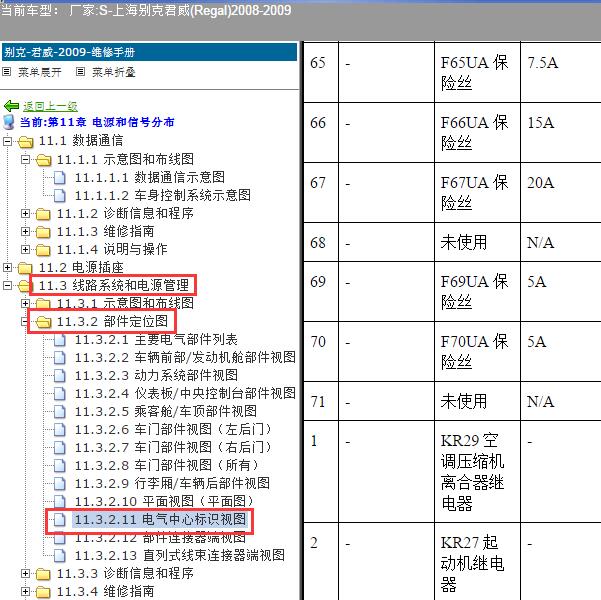This screenshot has height=600, width=601.
Task: Expand the 11.1.4 说明与操作 node
Action: tap(25, 249)
